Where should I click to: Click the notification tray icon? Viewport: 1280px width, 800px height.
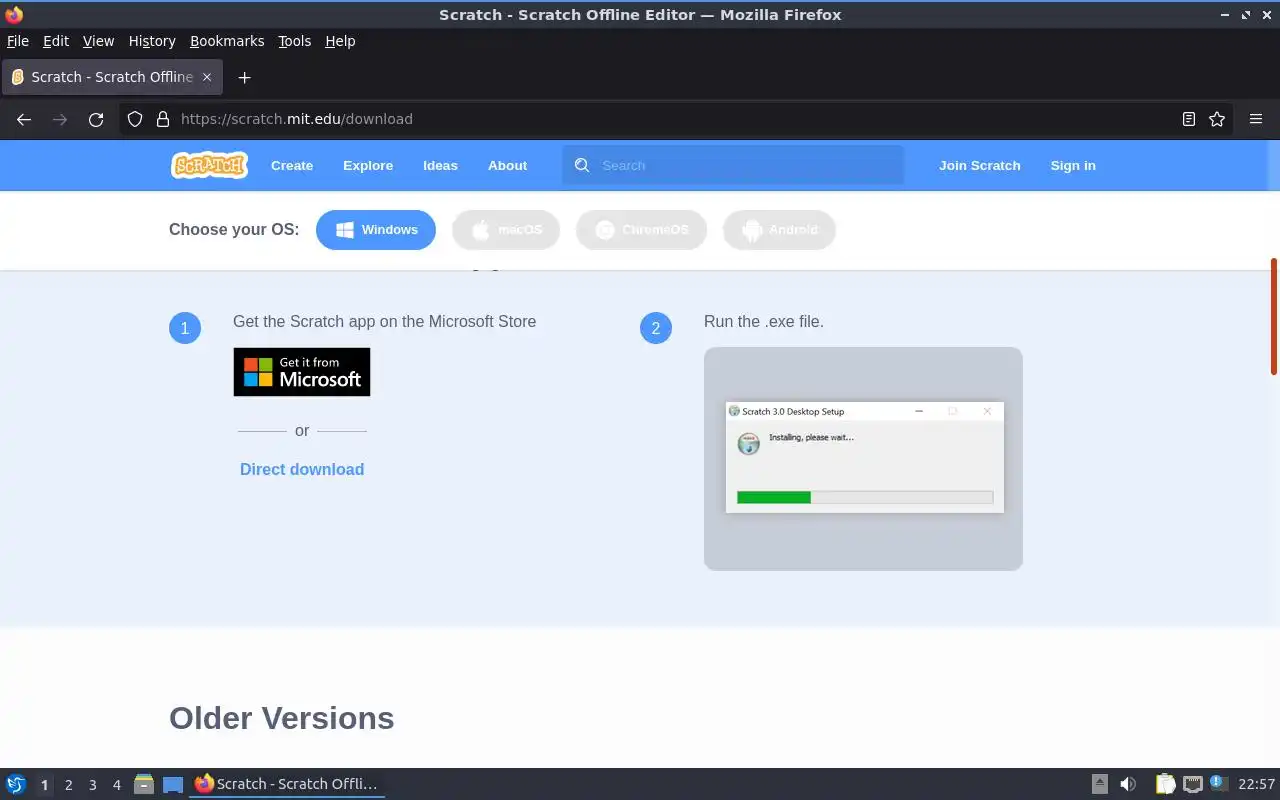pyautogui.click(x=1218, y=783)
